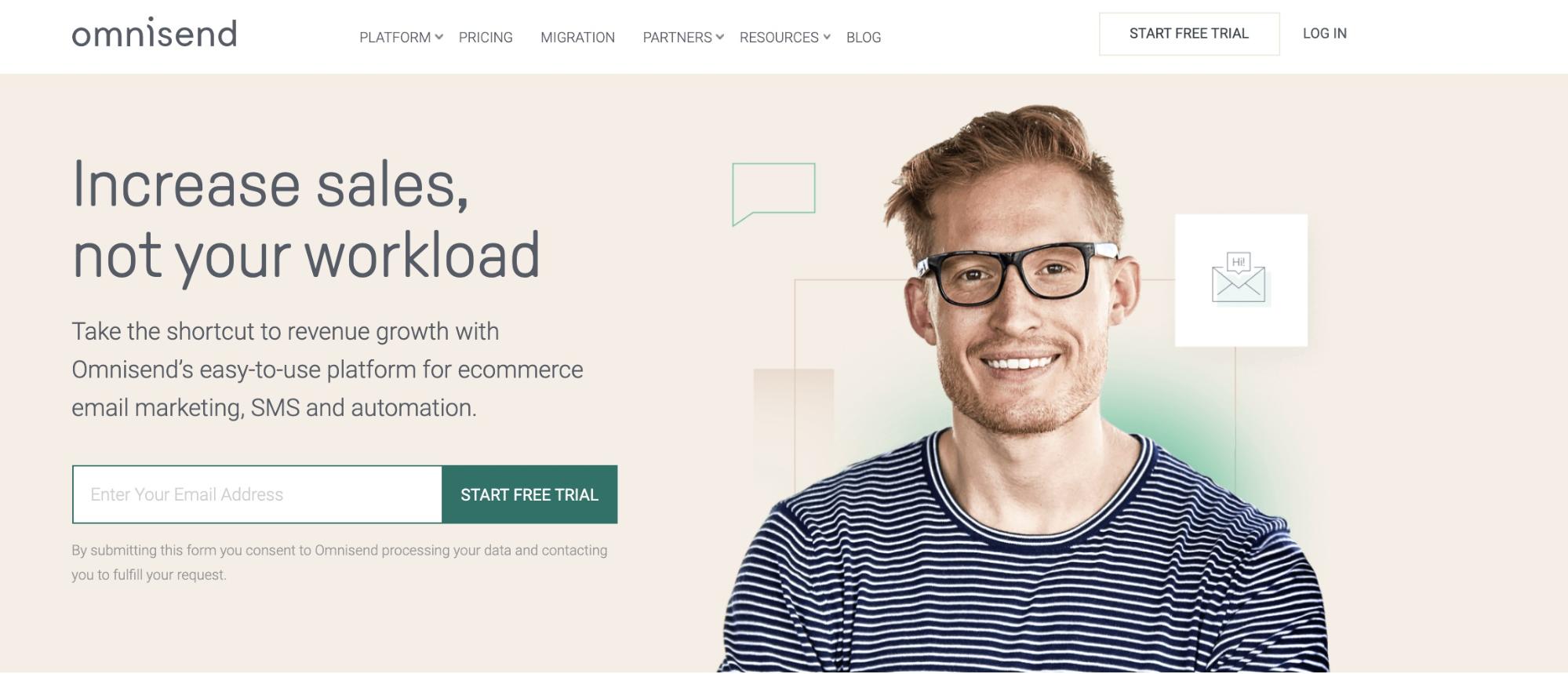The height and width of the screenshot is (674, 1568).
Task: Expand the Partners dropdown chevron
Action: 720,37
